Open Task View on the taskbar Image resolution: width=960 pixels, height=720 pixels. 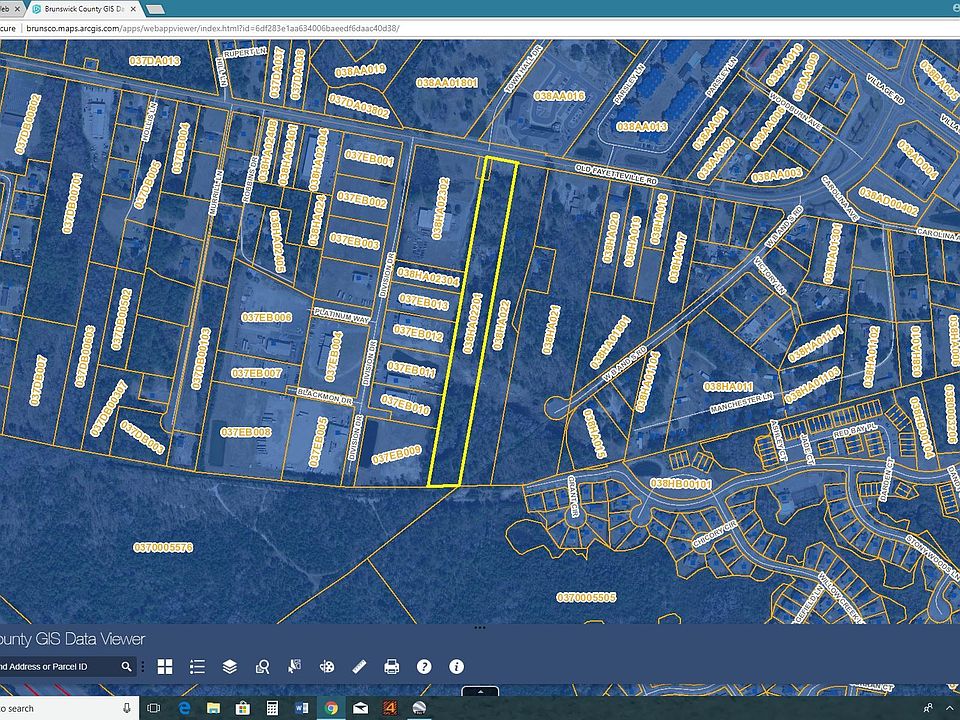pos(153,708)
